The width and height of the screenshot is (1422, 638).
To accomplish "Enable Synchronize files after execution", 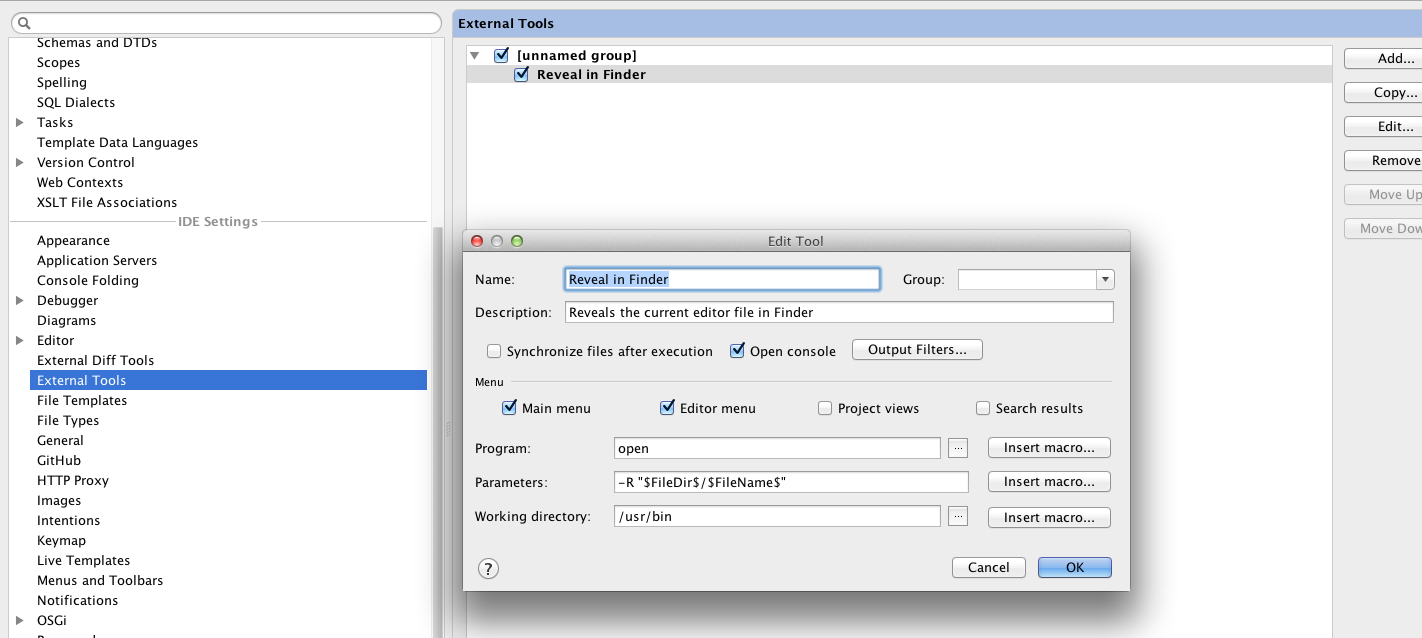I will click(x=494, y=351).
